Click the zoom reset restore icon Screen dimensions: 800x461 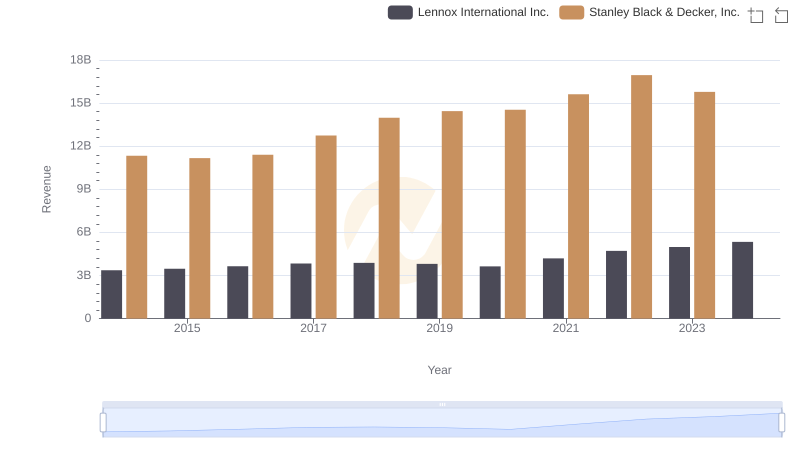tap(781, 15)
